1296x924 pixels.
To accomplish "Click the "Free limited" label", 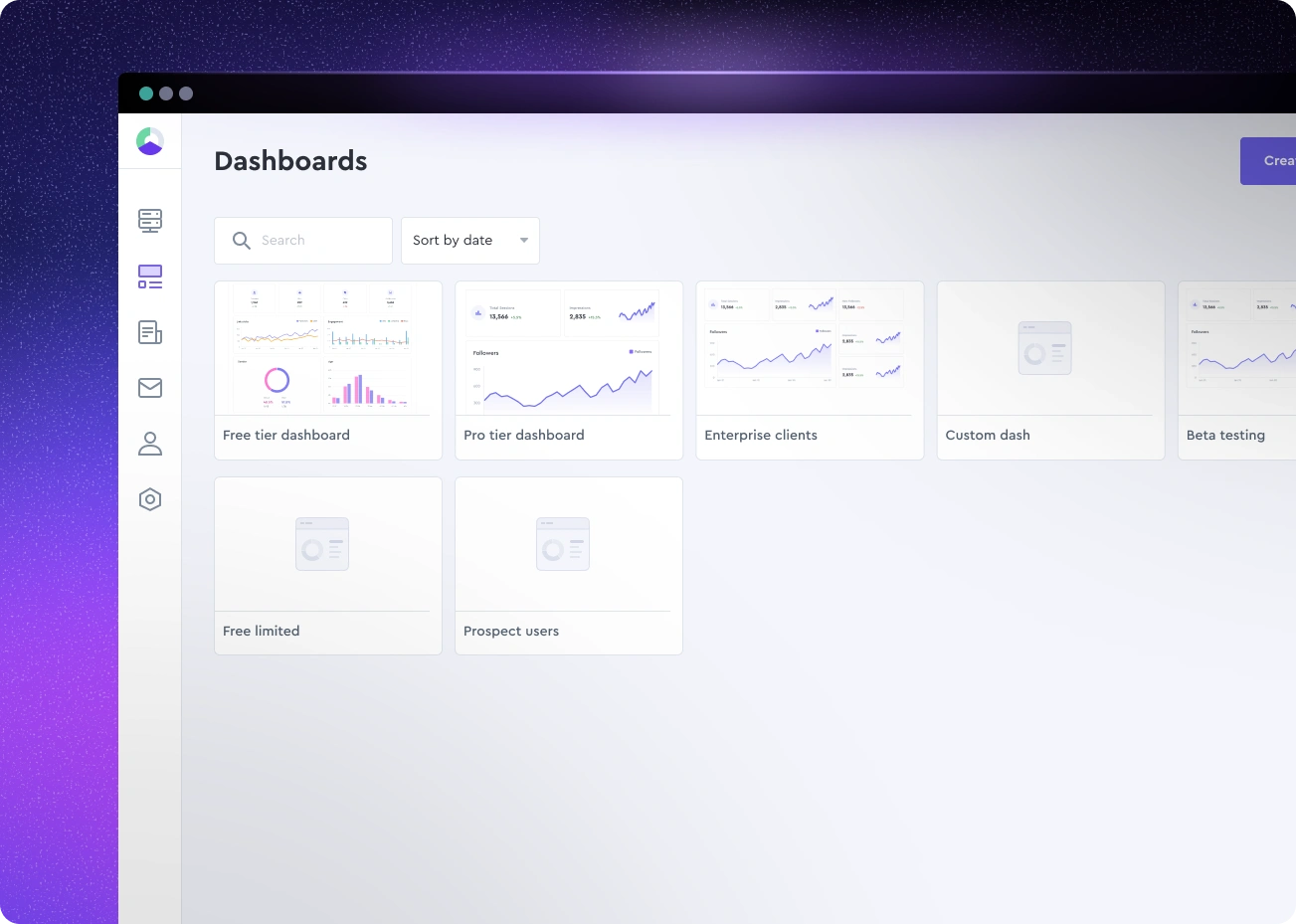I will 262,632.
